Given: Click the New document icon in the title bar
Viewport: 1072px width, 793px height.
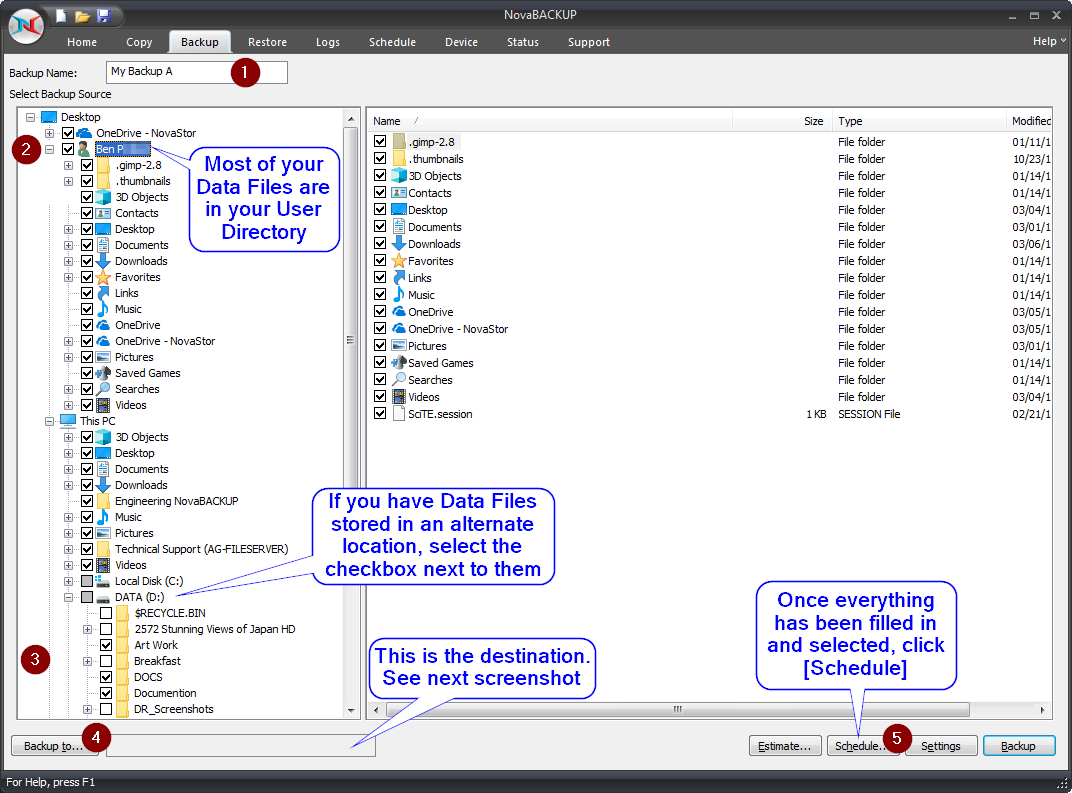Looking at the screenshot, I should coord(62,16).
